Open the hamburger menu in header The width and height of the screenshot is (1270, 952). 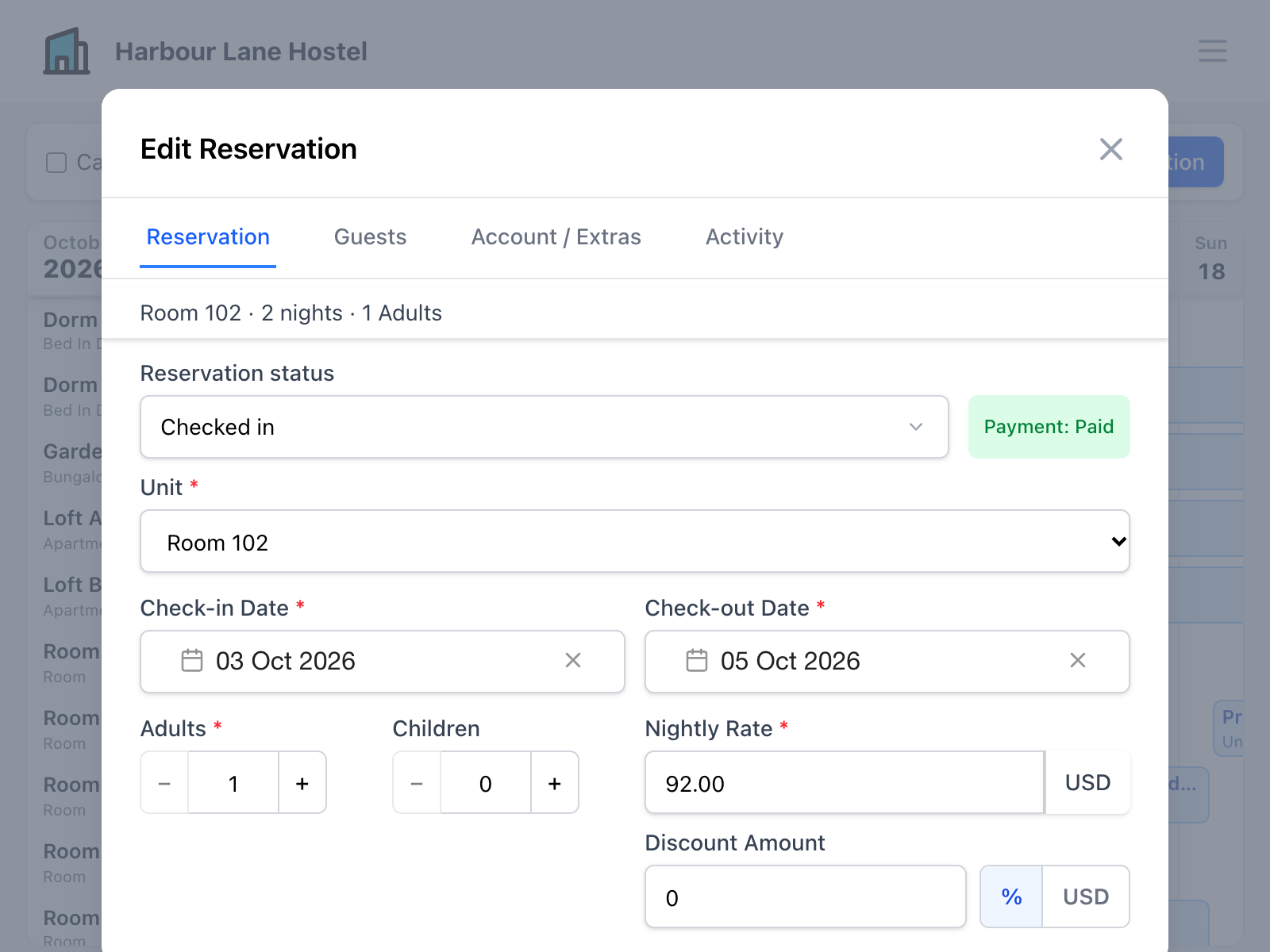pyautogui.click(x=1212, y=51)
